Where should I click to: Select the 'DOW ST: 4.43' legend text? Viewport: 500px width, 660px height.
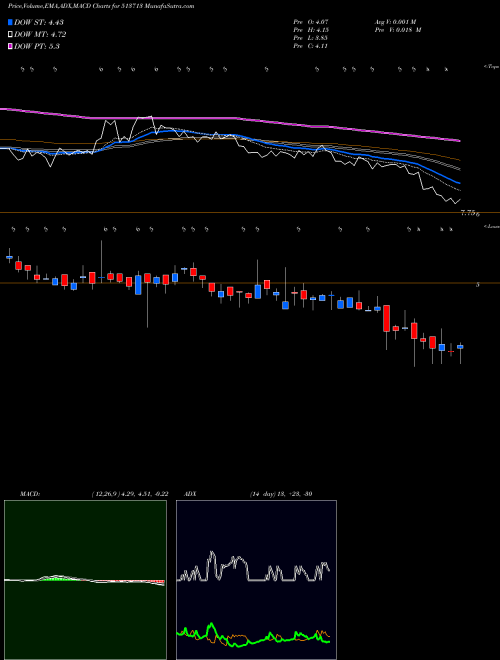pos(39,23)
